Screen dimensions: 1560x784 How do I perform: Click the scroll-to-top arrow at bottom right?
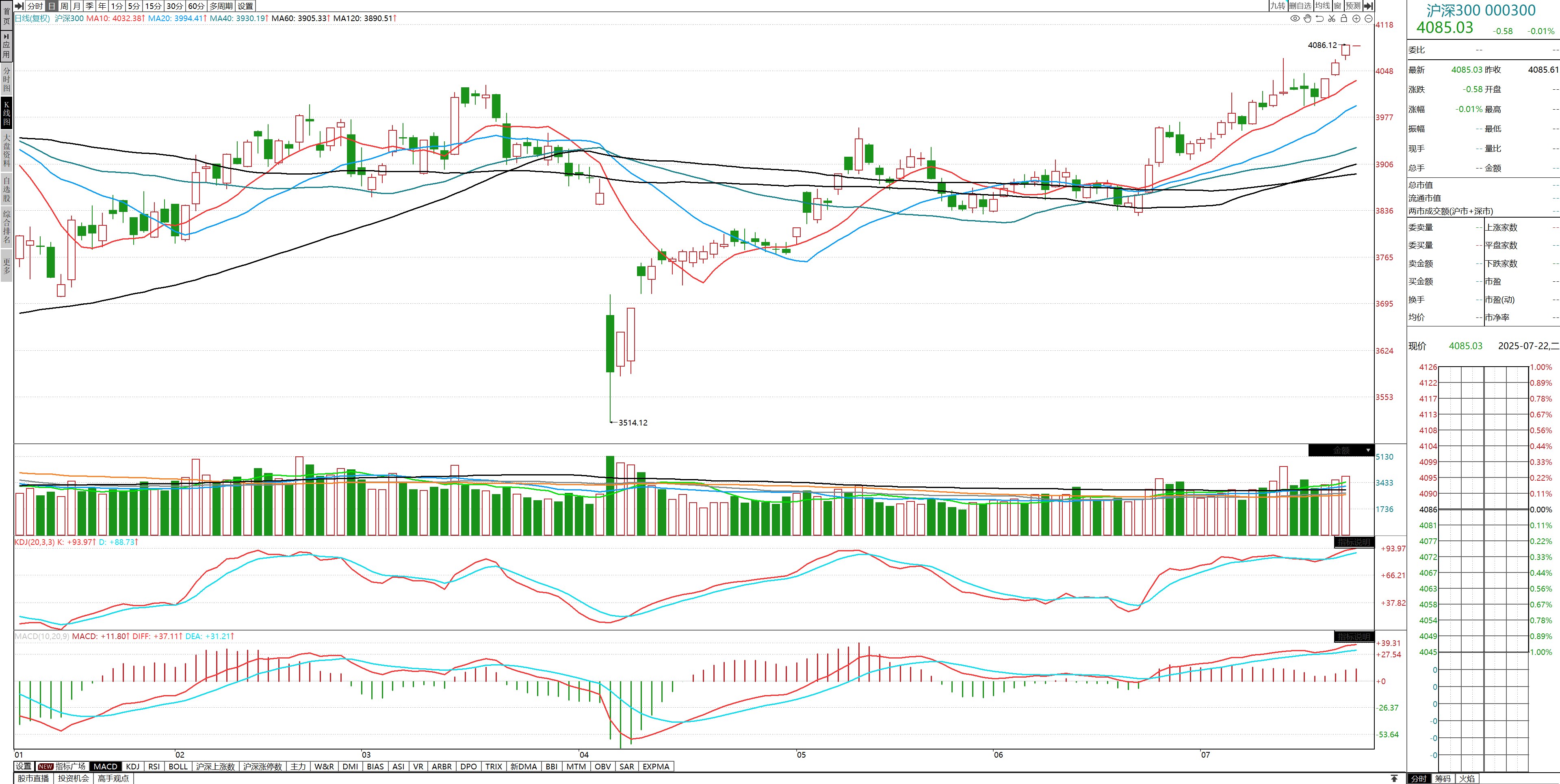tap(1394, 779)
